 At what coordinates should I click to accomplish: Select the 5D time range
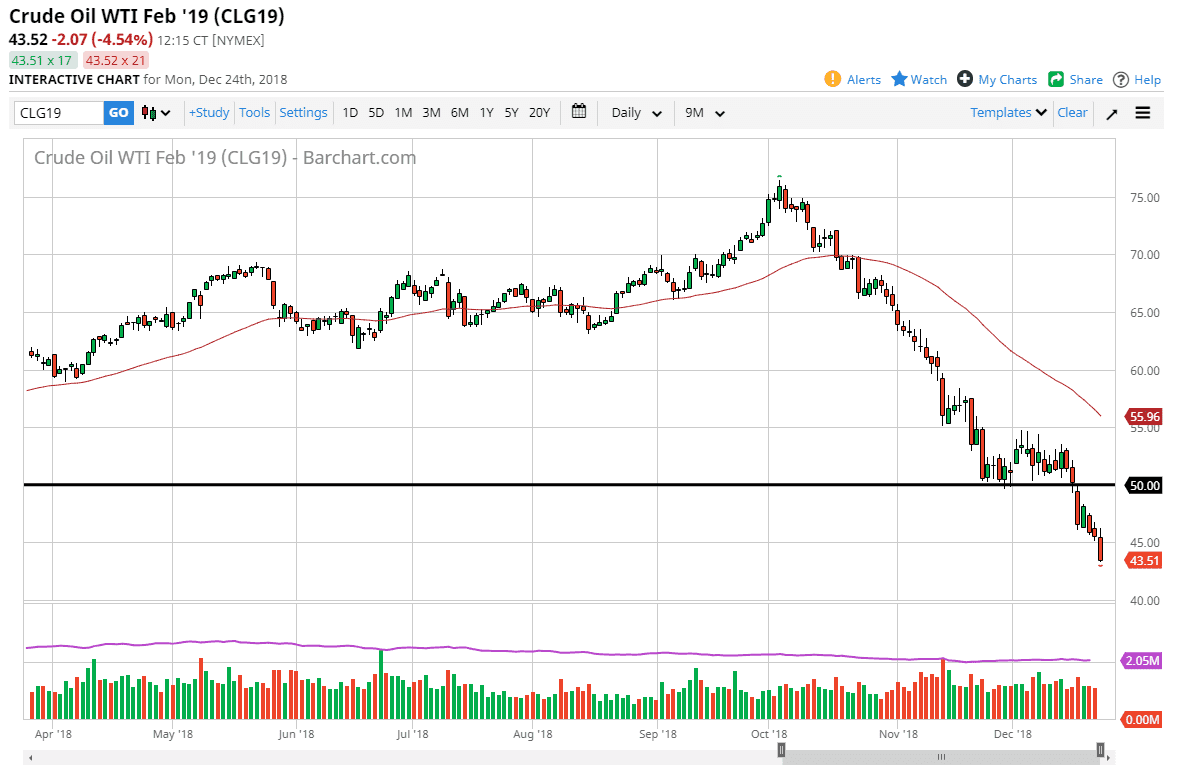pyautogui.click(x=376, y=113)
